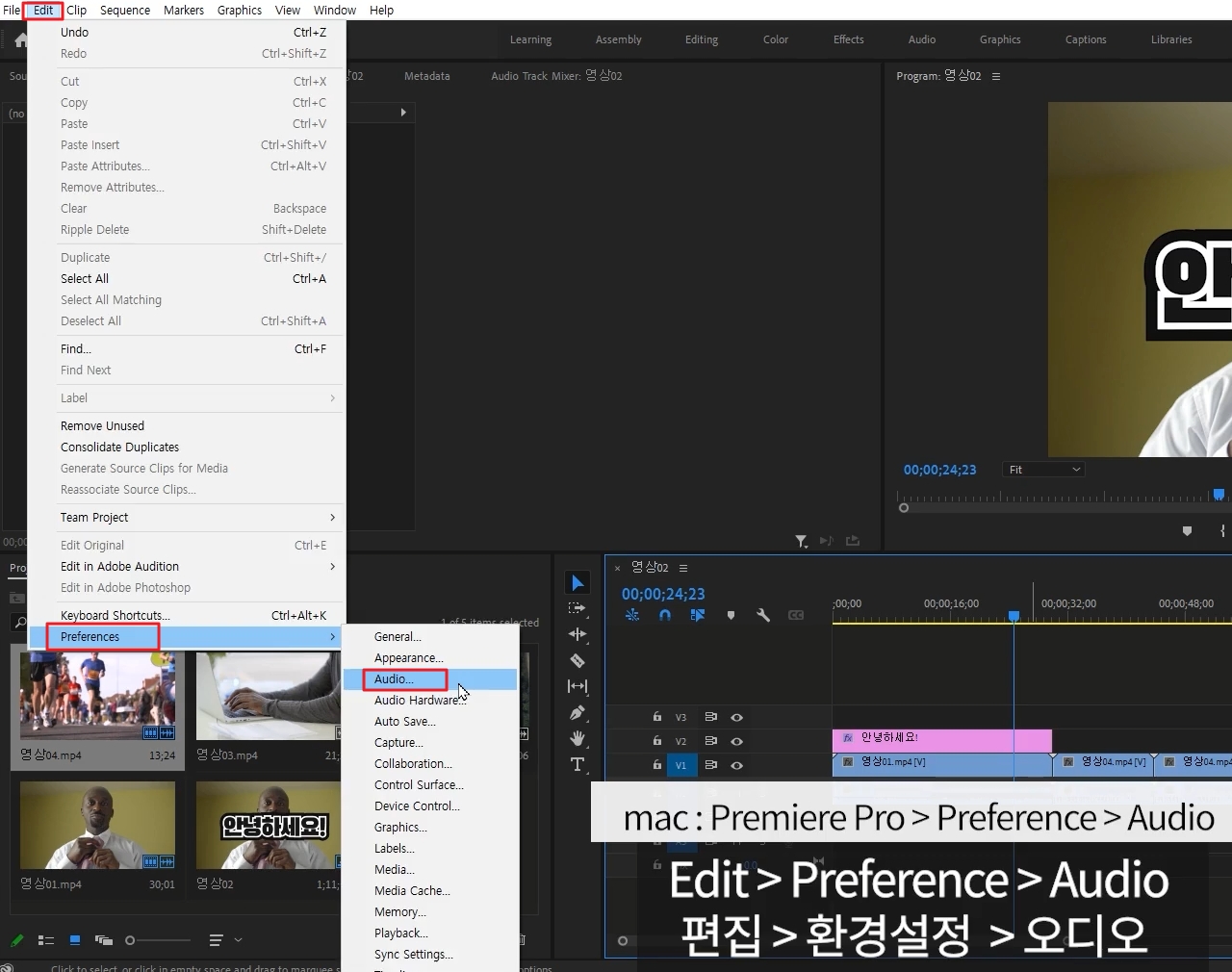Select 영상04.mp4 thumbnail in project panel
Image resolution: width=1232 pixels, height=972 pixels.
point(98,696)
